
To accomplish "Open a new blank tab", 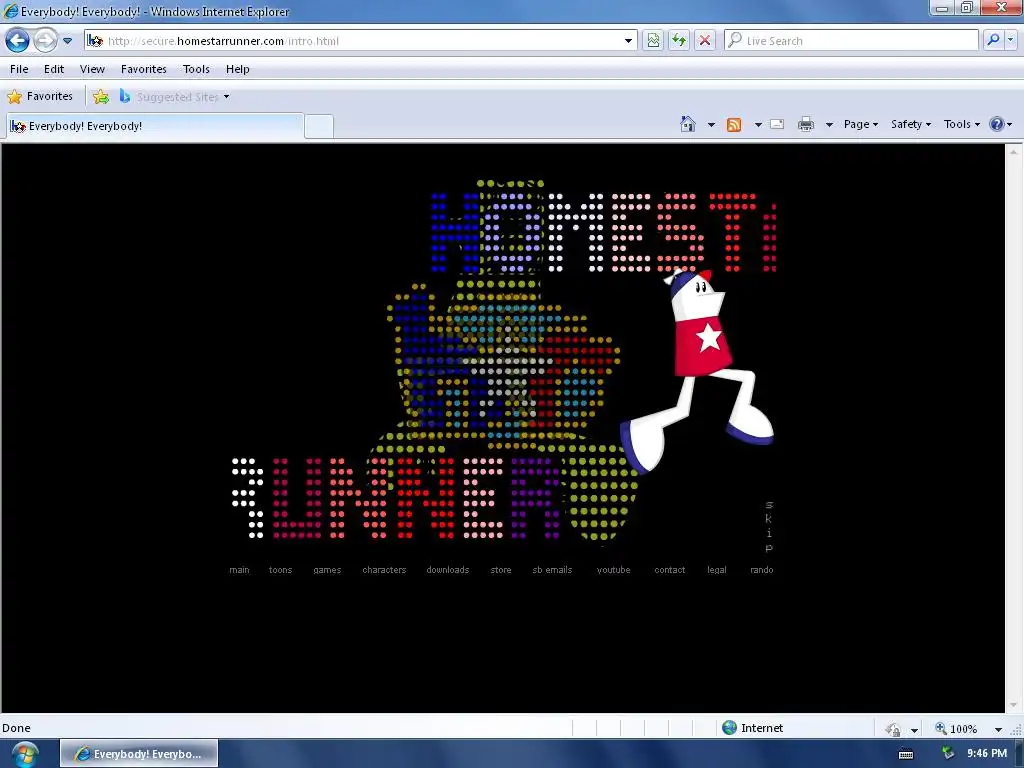I will click(319, 126).
